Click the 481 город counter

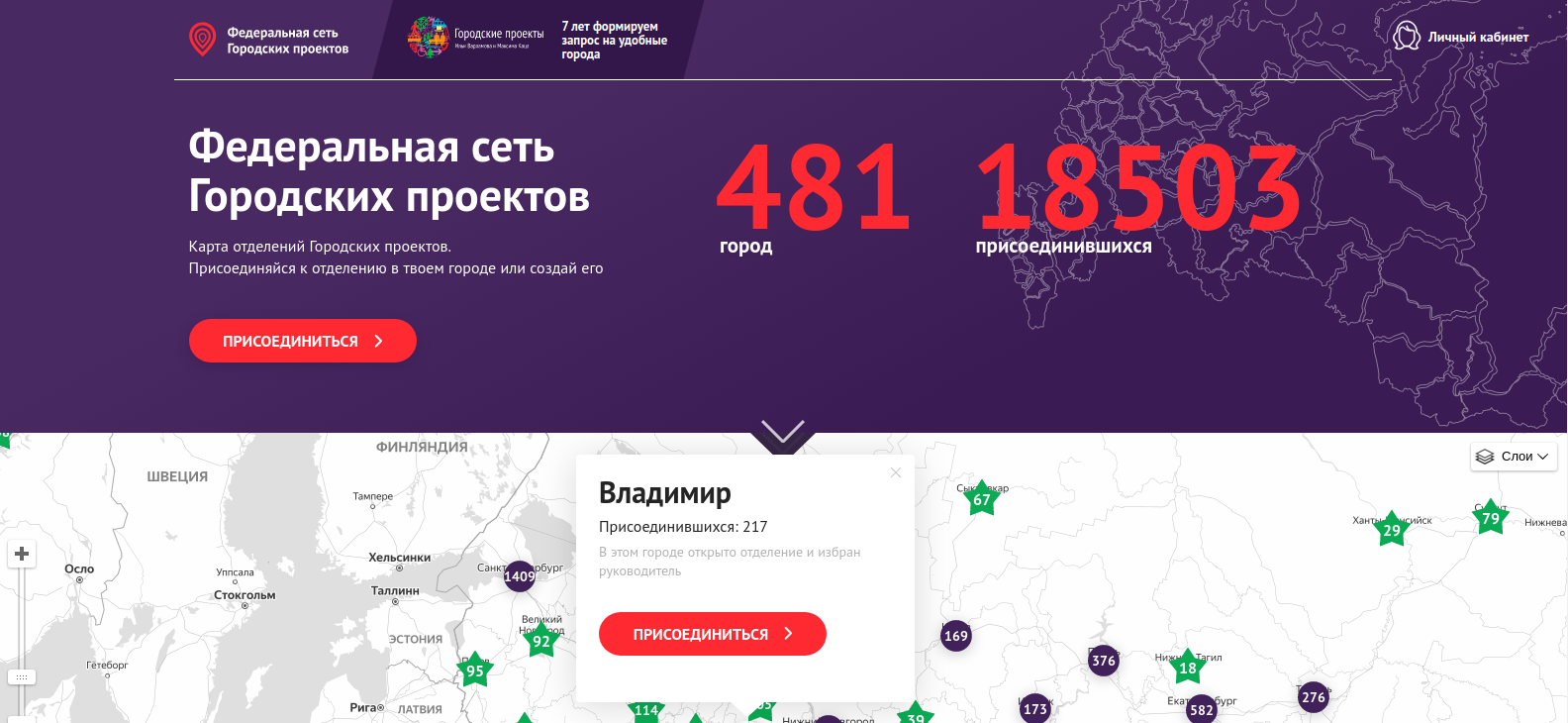coord(813,197)
